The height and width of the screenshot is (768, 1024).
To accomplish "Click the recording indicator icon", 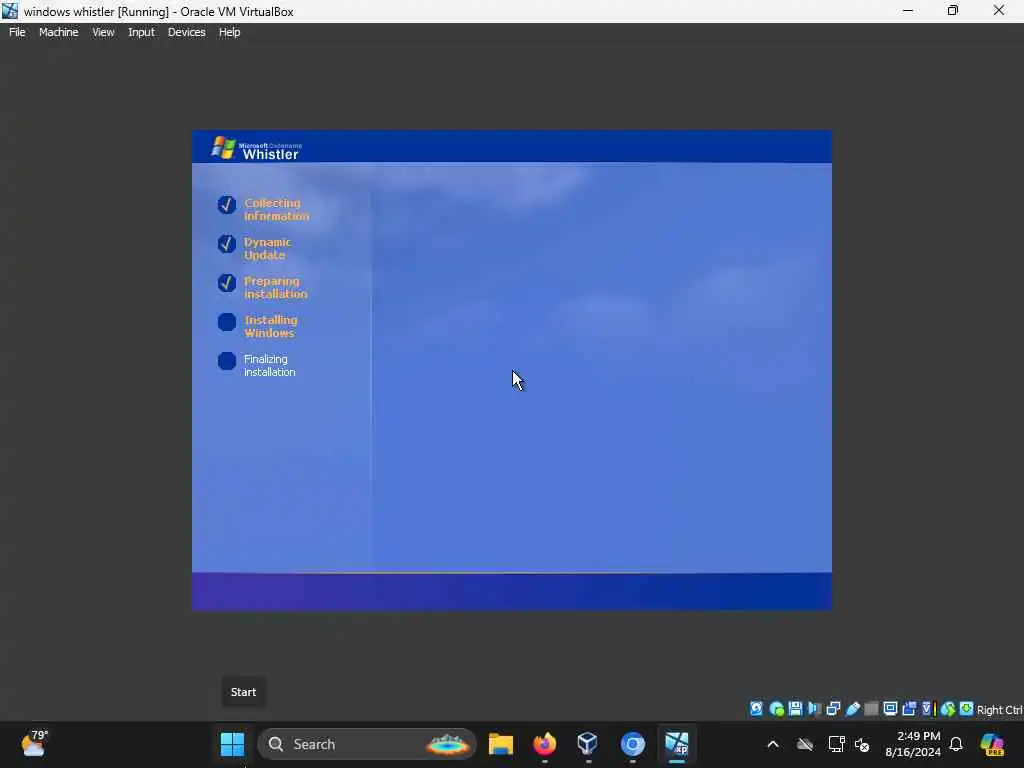I will (x=909, y=709).
